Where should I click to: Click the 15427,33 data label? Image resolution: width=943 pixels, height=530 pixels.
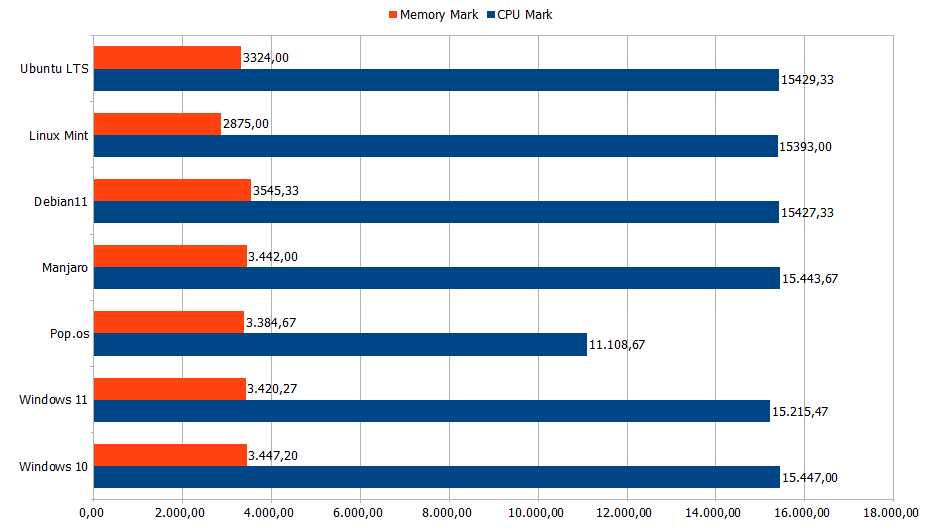807,213
